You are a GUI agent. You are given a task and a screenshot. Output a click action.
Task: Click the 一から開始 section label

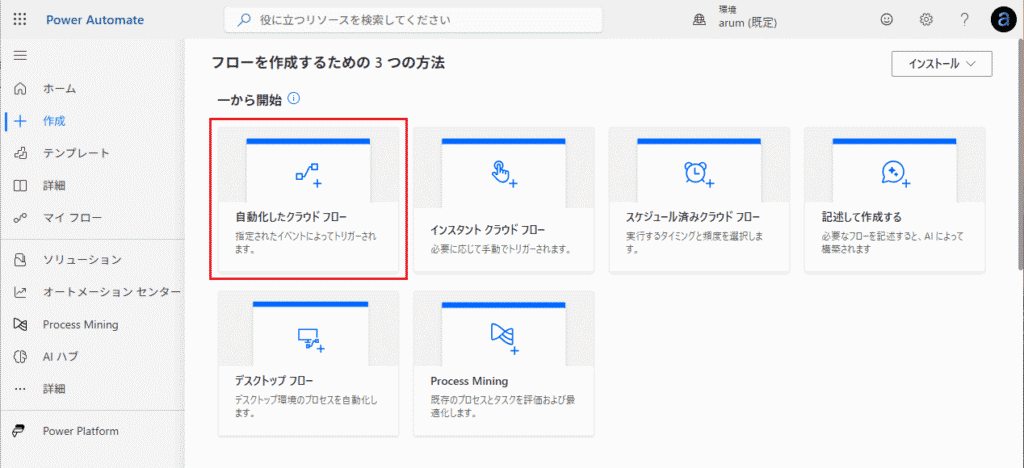tap(250, 100)
